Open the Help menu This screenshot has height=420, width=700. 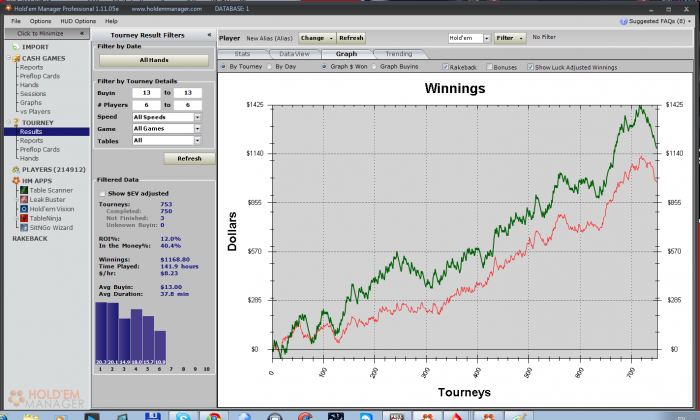click(x=111, y=21)
